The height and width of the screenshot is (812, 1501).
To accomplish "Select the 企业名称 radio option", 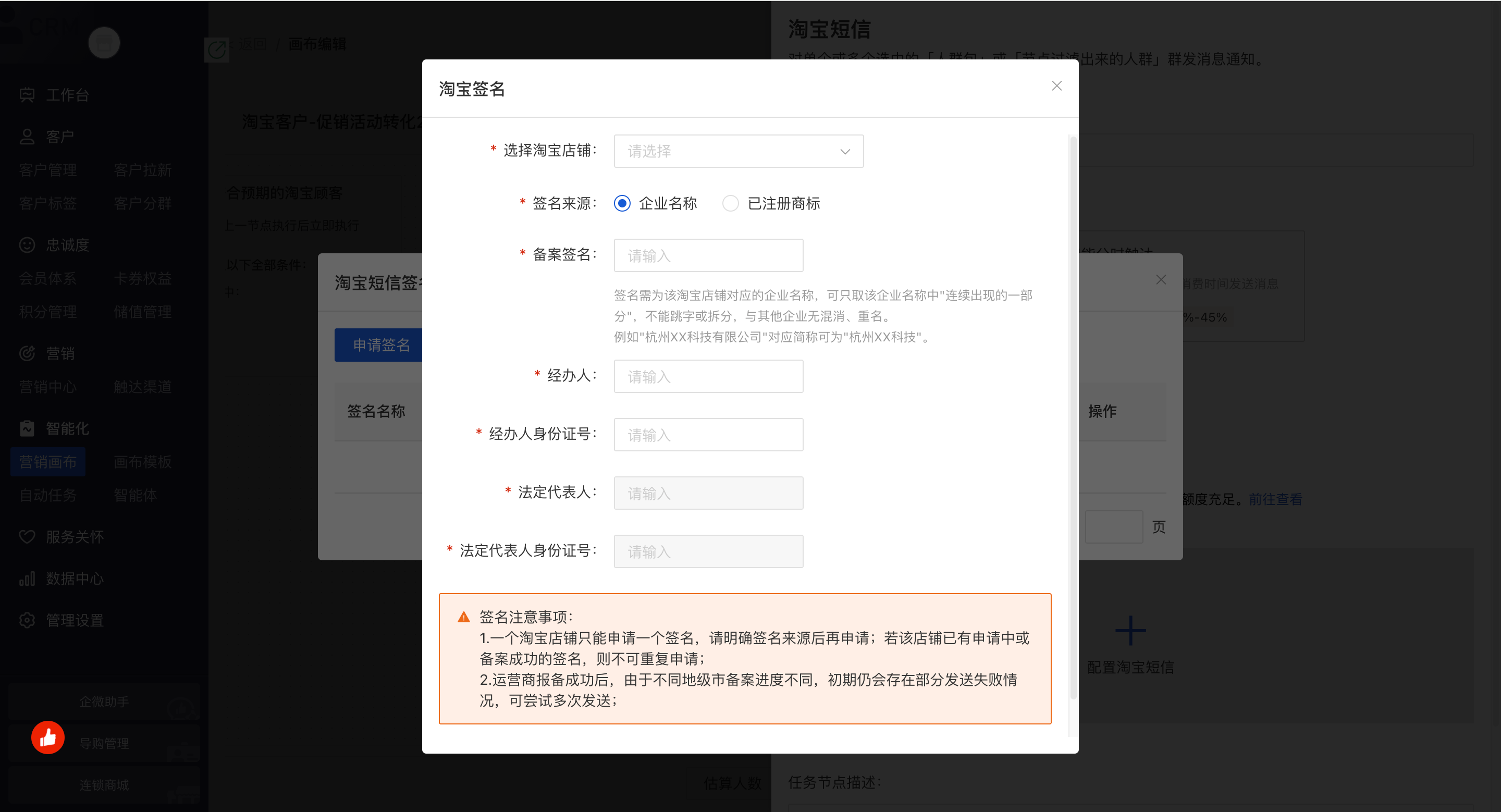I will (622, 203).
